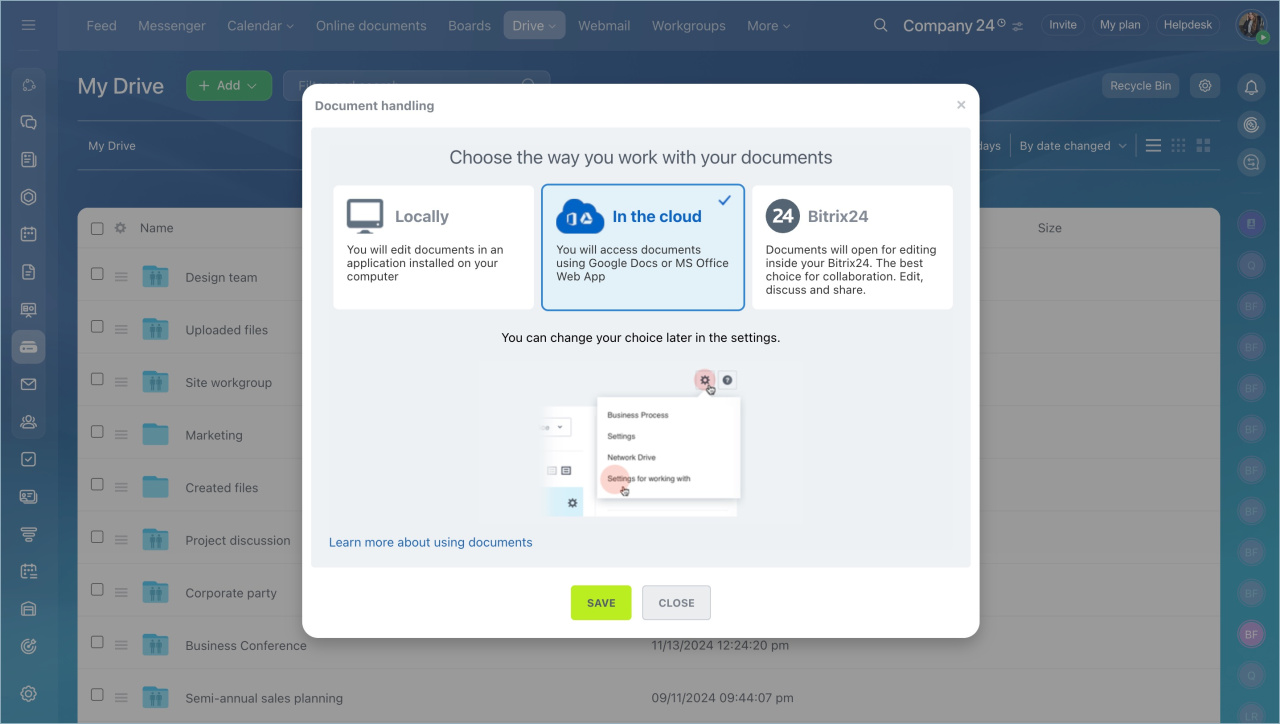Open the Add button dropdown

[229, 86]
